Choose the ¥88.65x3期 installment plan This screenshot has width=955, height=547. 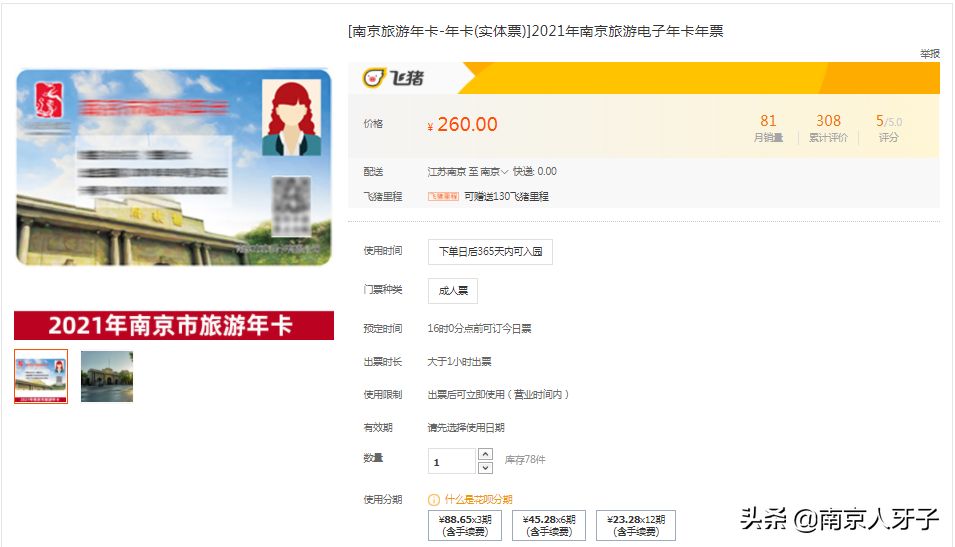(x=465, y=525)
